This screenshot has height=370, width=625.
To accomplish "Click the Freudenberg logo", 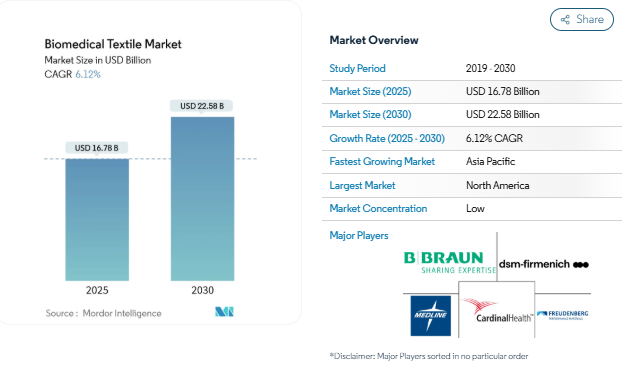I will pos(562,315).
